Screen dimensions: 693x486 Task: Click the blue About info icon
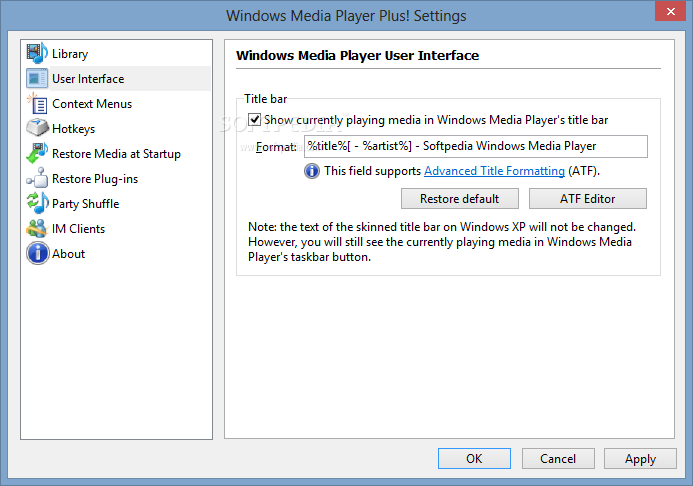37,254
